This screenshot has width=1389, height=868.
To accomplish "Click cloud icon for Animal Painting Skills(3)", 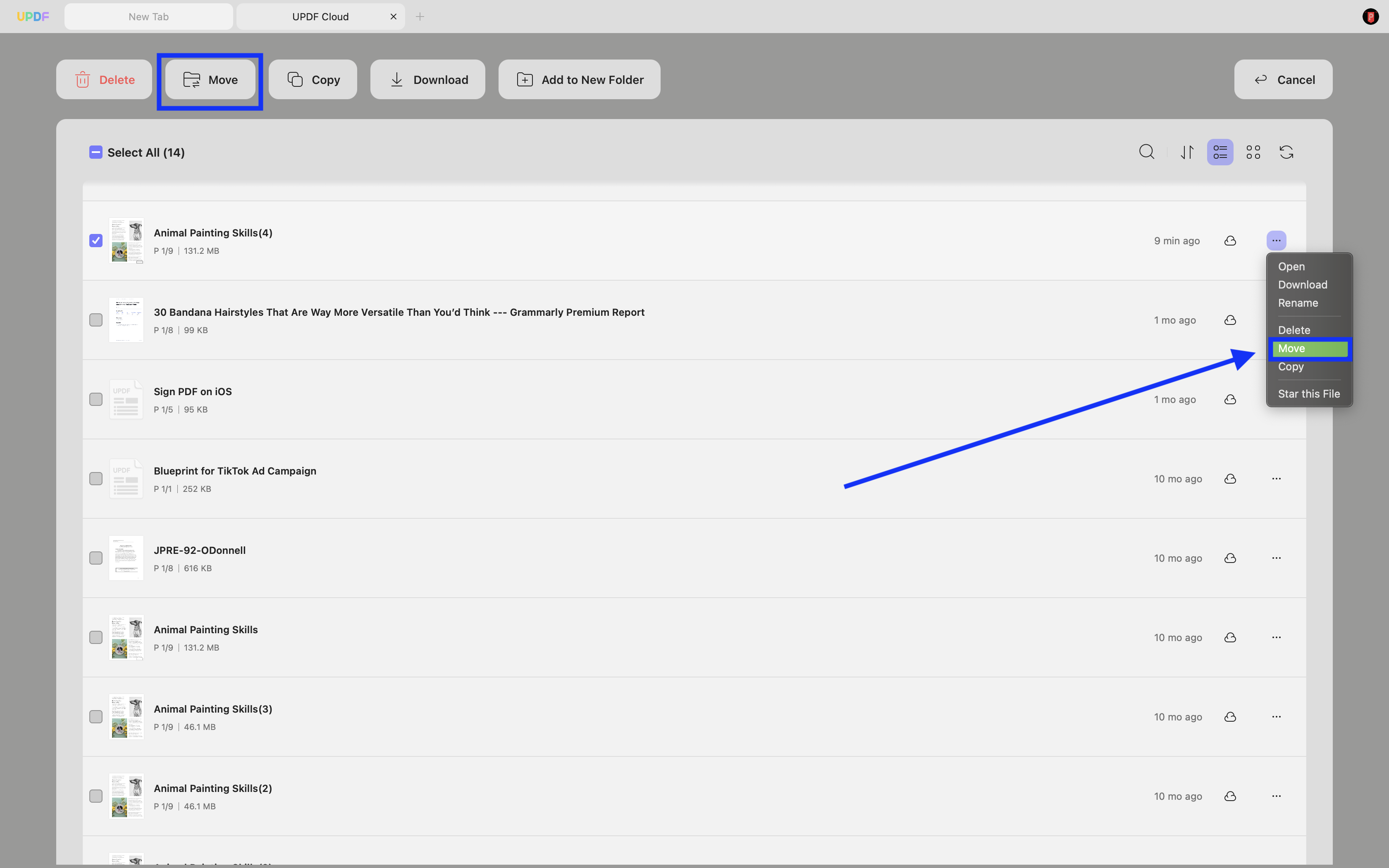I will (x=1230, y=716).
